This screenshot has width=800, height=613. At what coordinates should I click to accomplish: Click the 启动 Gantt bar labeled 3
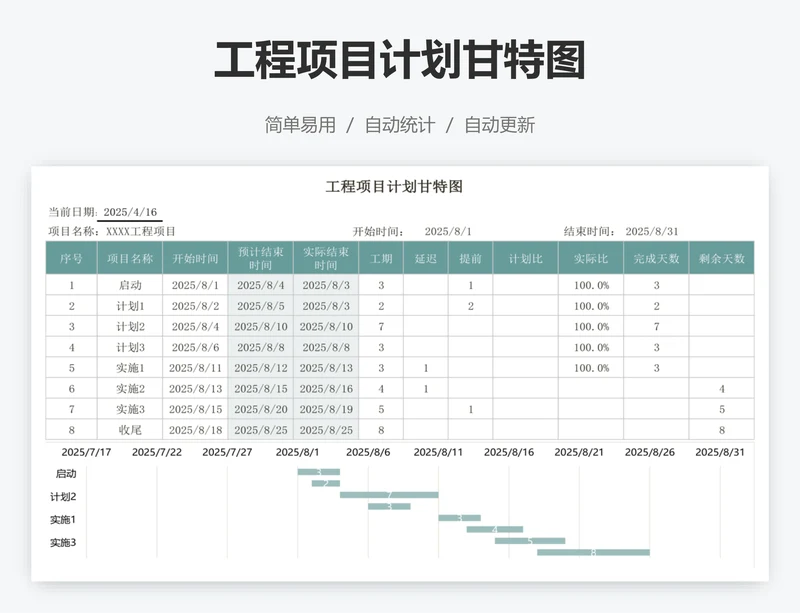coord(319,472)
